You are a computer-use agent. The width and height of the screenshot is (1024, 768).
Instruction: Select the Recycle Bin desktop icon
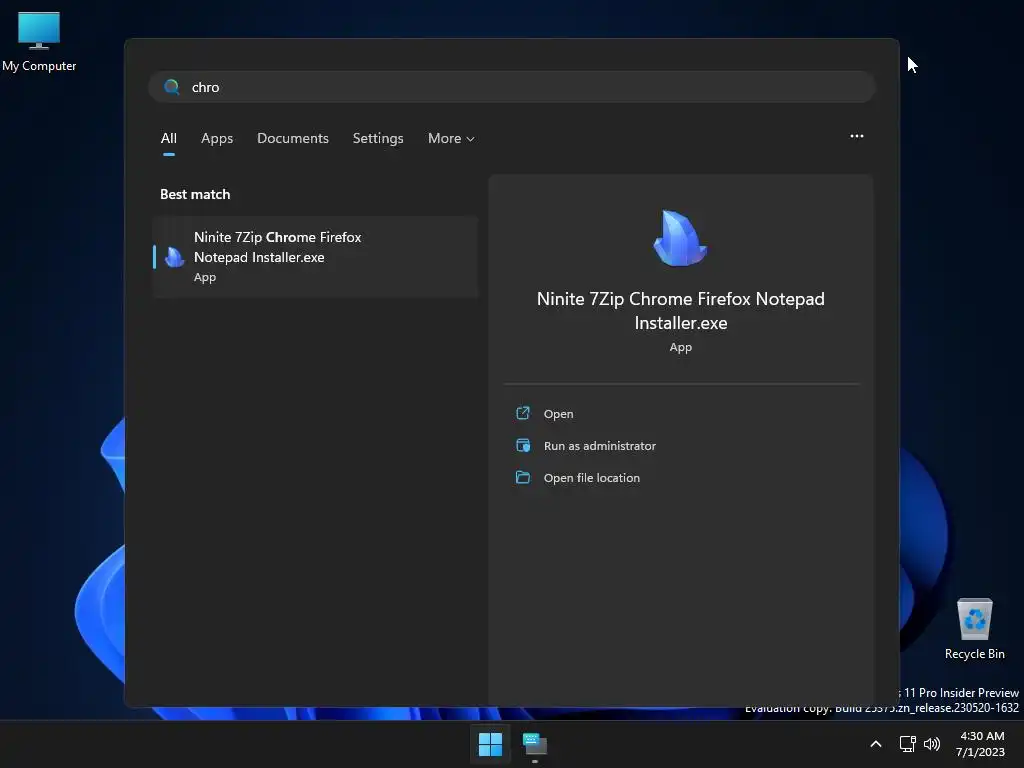(x=974, y=629)
